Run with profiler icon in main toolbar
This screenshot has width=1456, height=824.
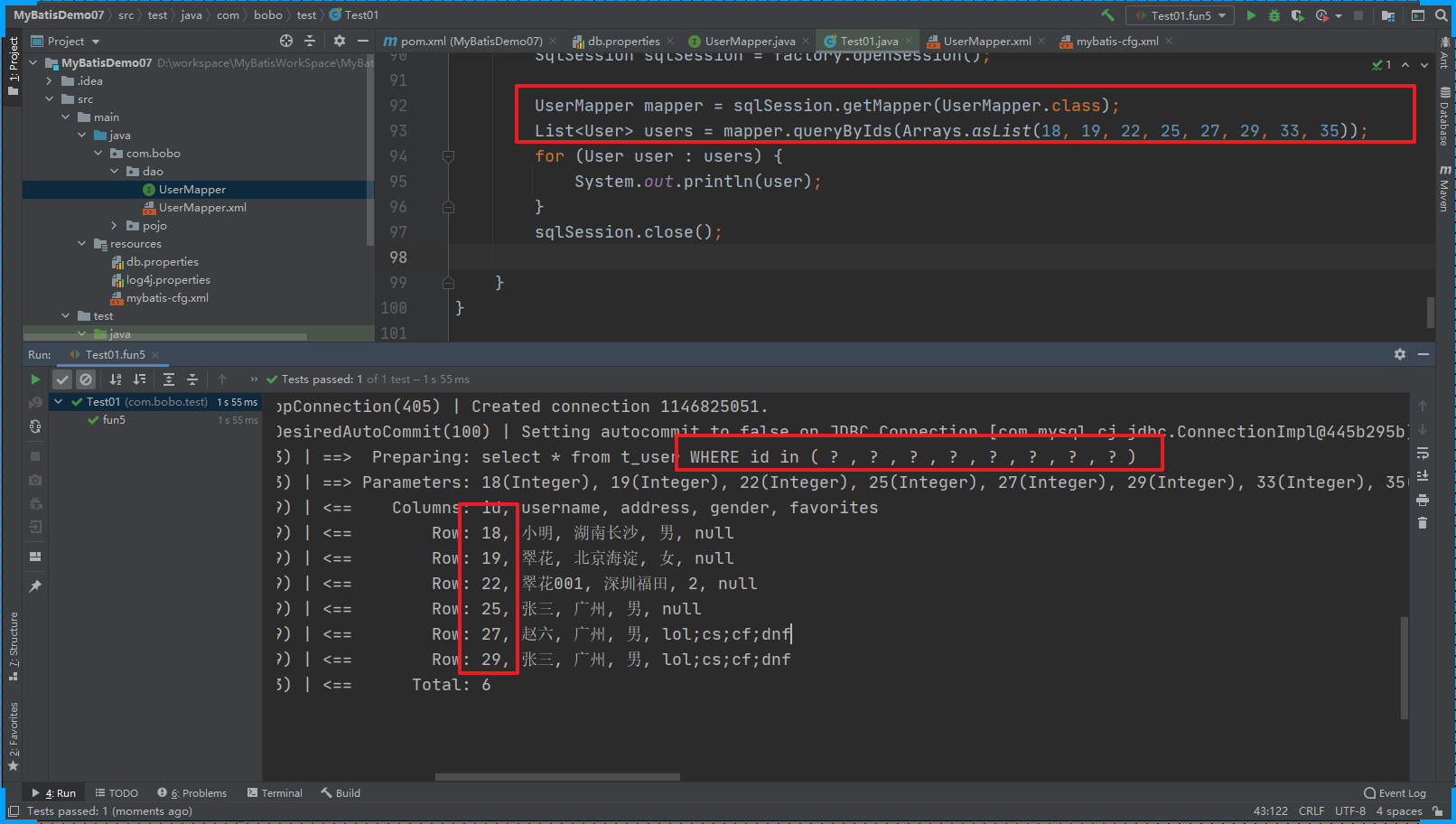pos(1321,15)
